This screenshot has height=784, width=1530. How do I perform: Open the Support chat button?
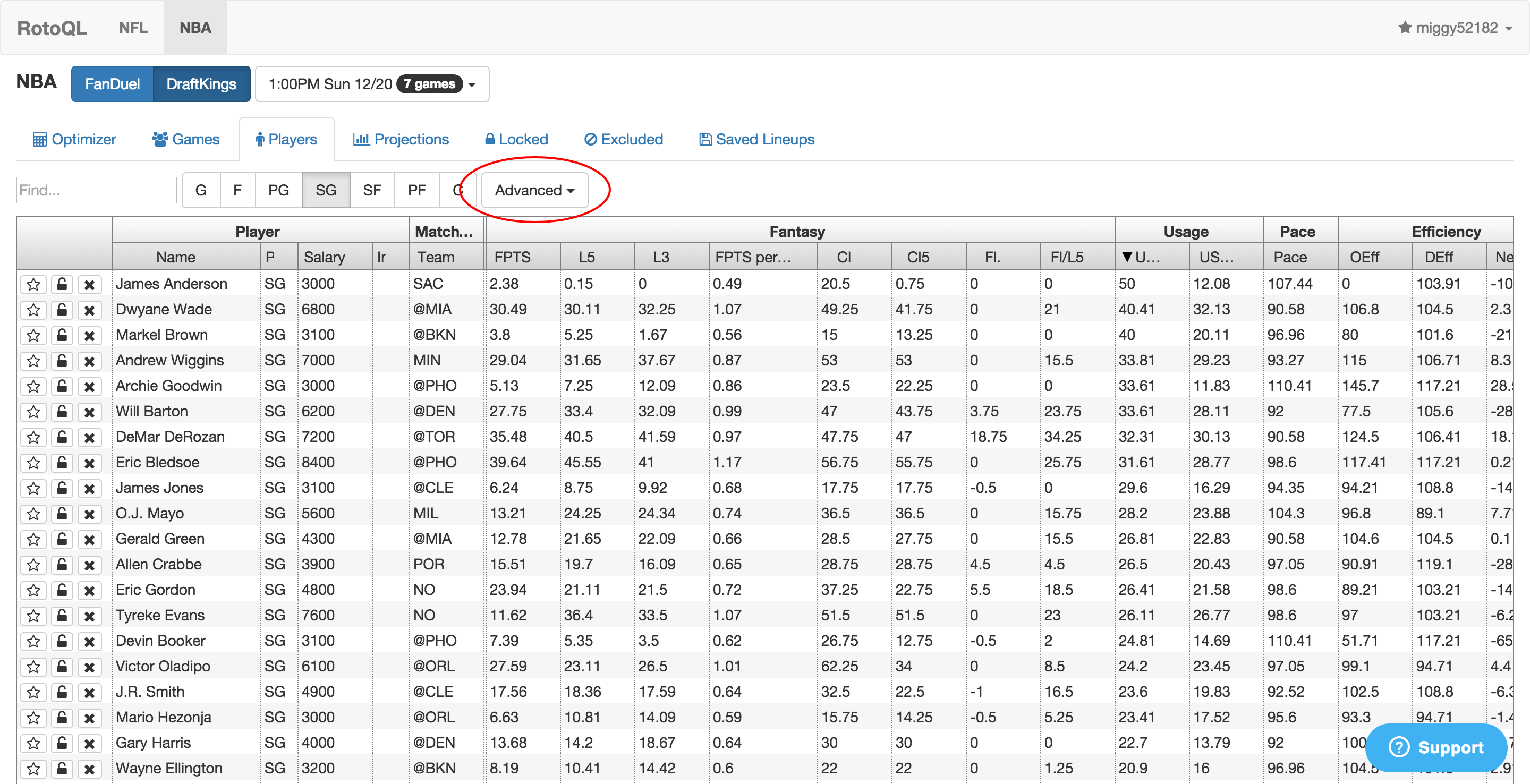click(1436, 747)
